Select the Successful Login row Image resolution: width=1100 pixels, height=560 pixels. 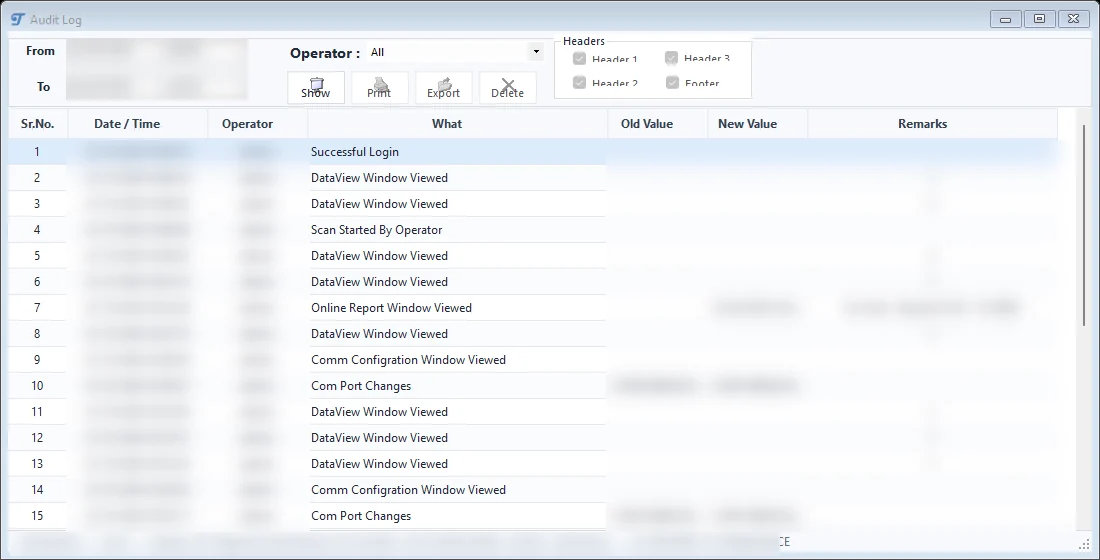(533, 152)
